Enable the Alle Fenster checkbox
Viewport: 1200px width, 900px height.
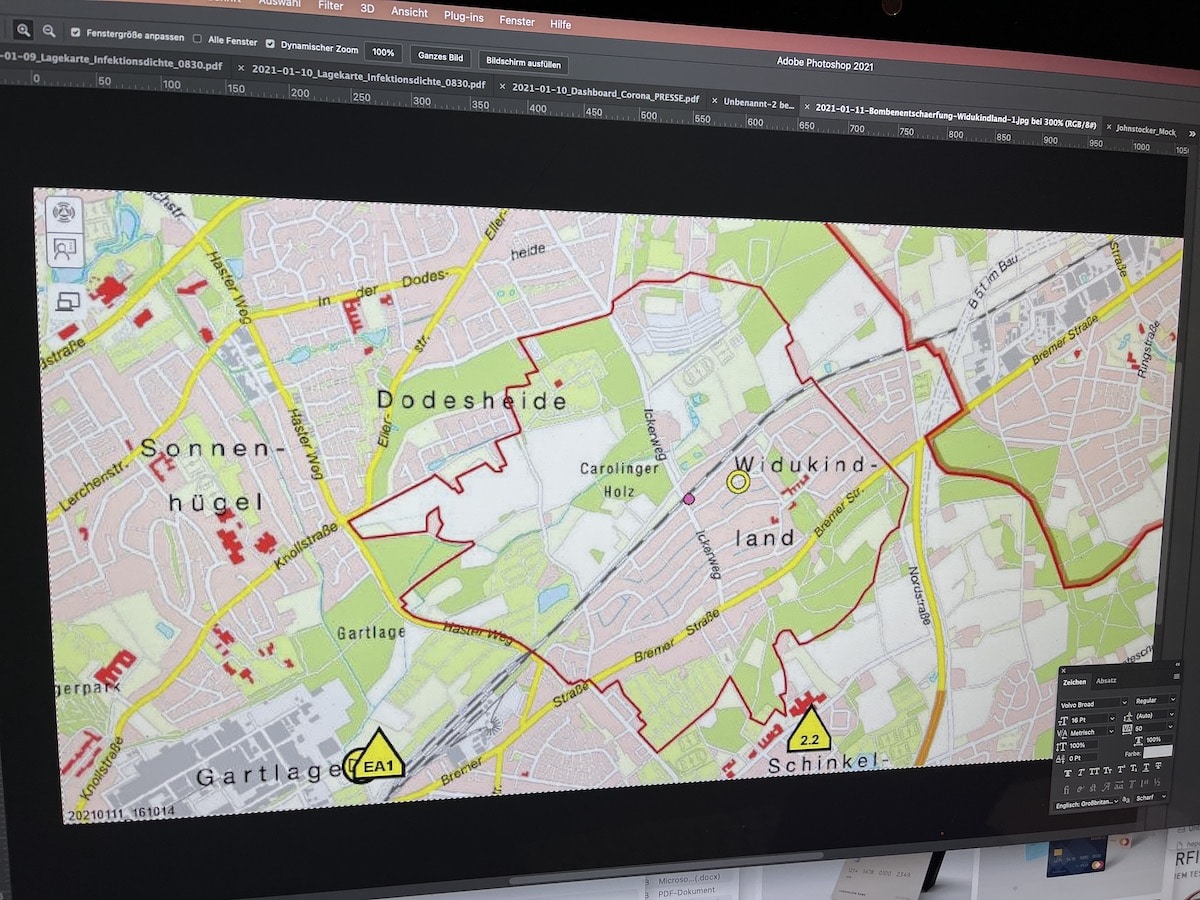[197, 40]
